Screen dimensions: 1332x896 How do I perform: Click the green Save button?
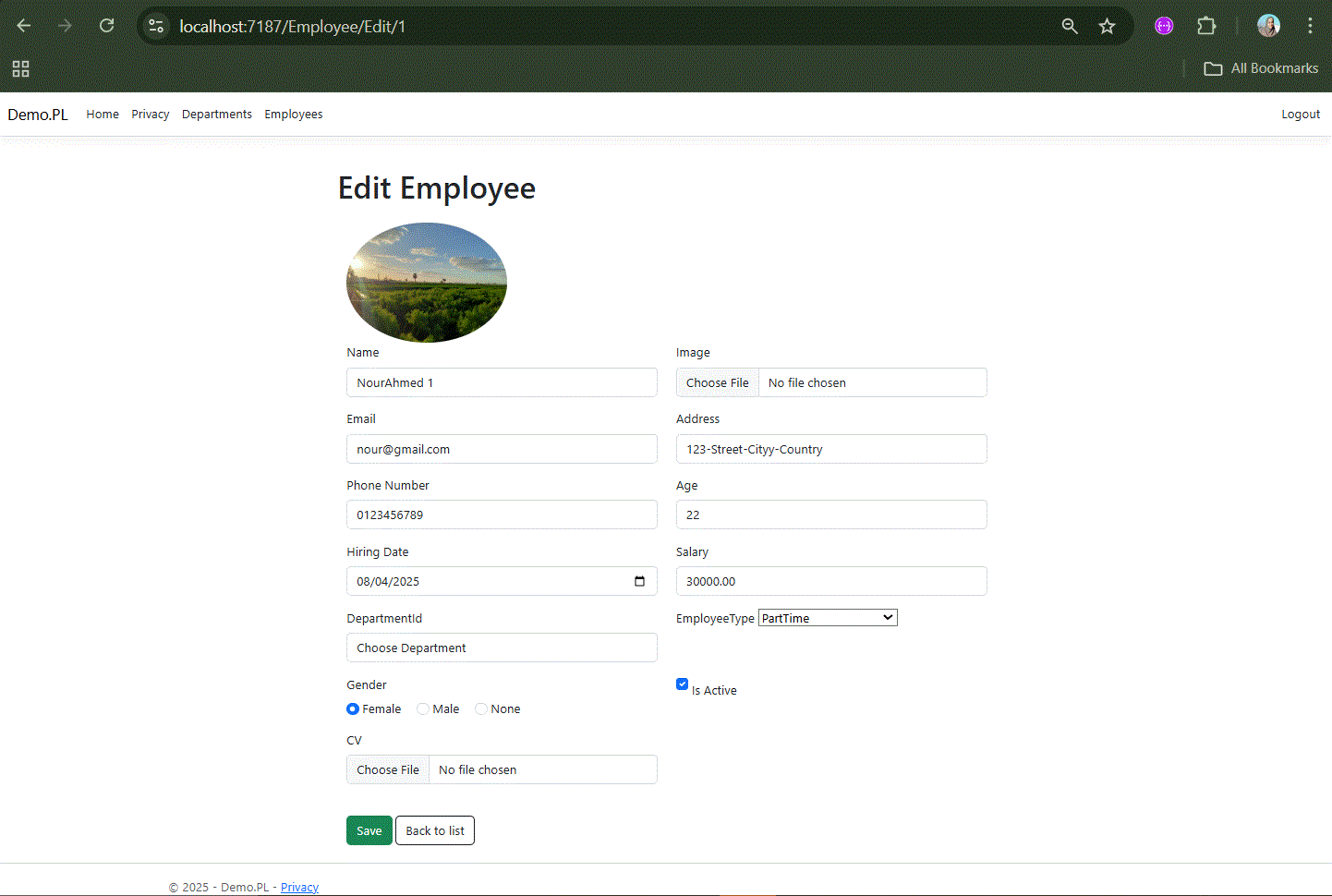(369, 830)
